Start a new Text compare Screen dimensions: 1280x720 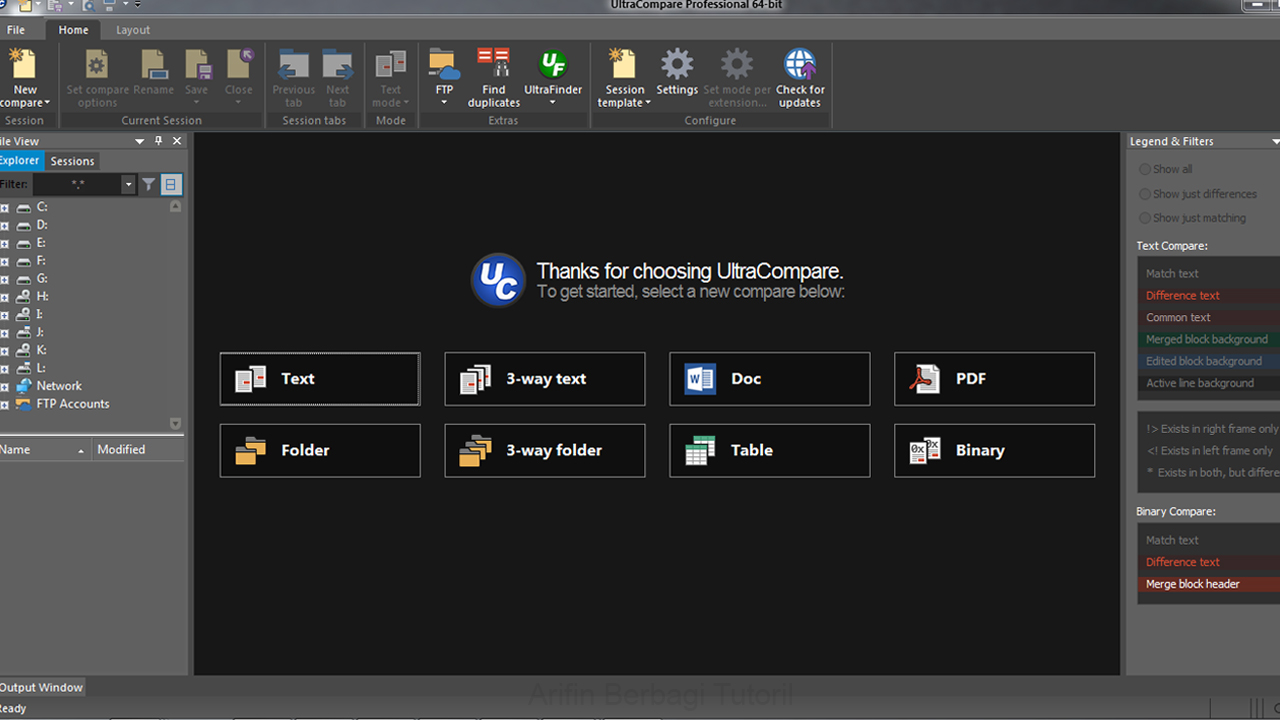coord(320,379)
